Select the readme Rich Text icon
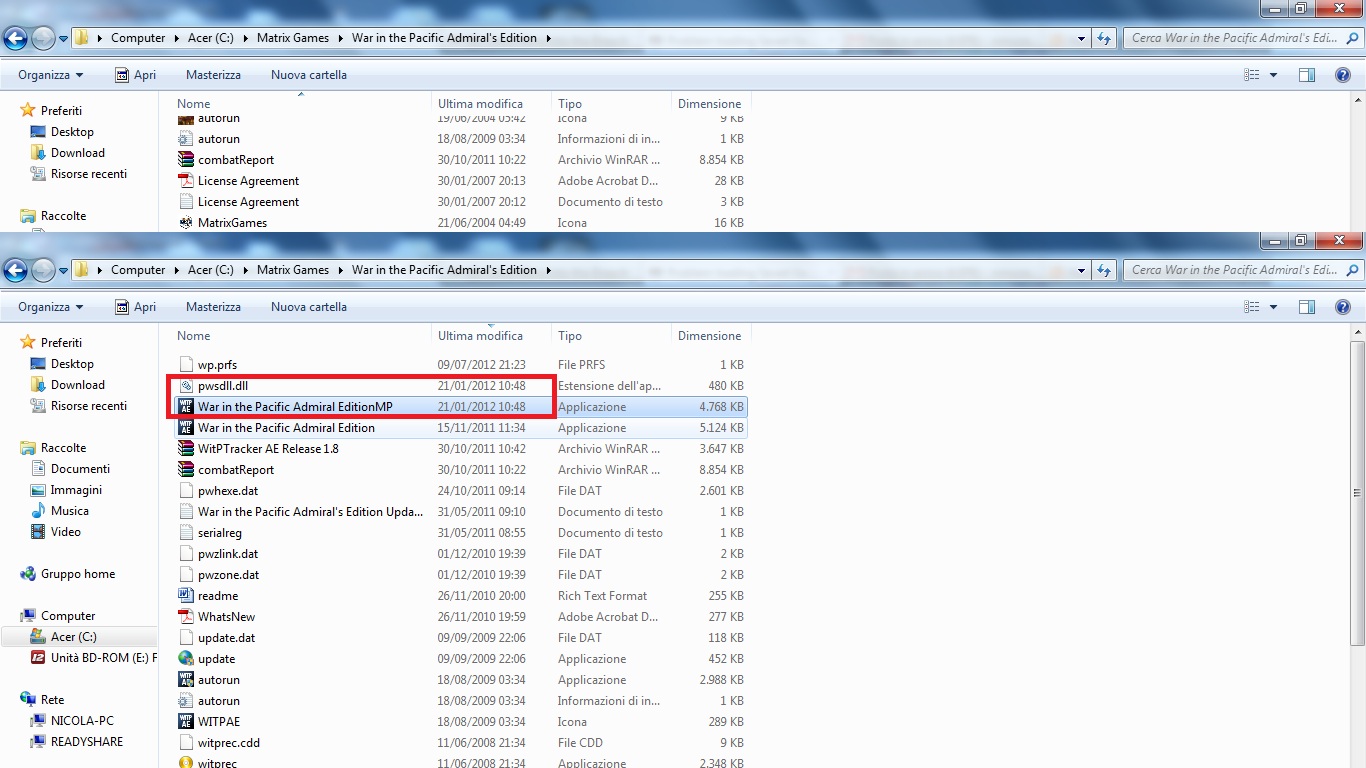 pyautogui.click(x=185, y=596)
